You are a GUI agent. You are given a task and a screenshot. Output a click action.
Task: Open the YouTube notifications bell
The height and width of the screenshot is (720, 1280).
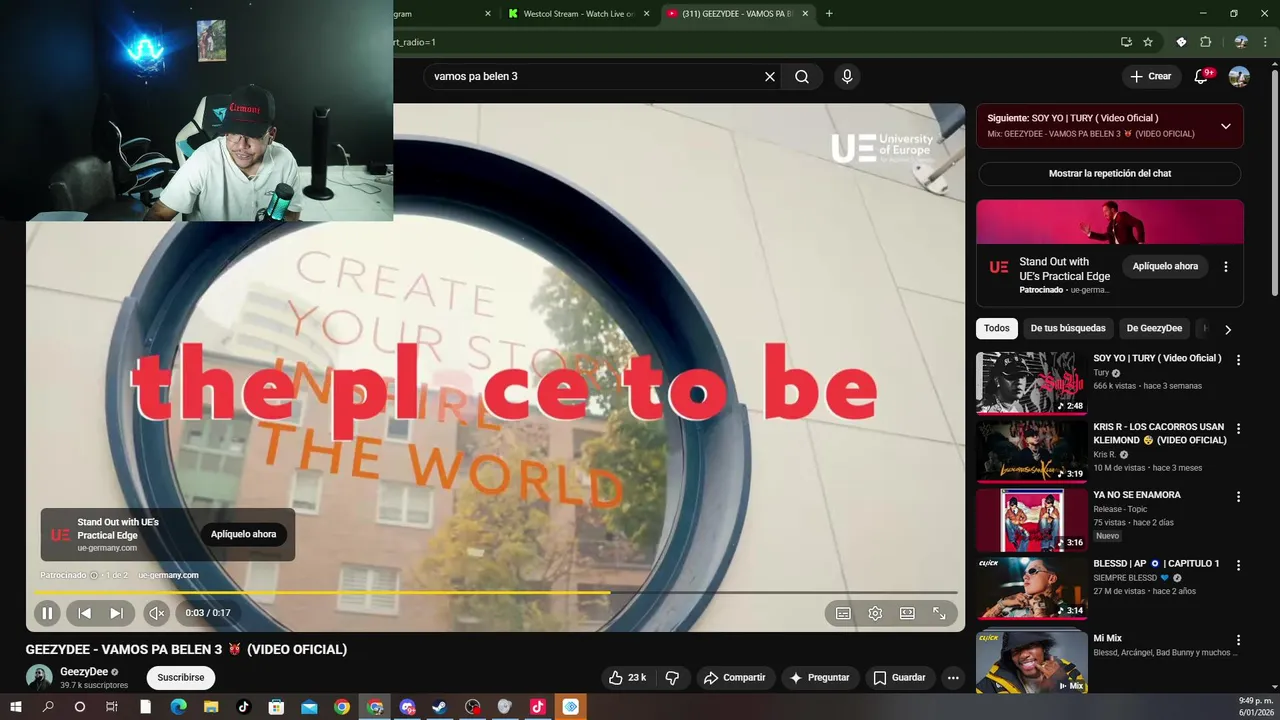[1202, 77]
